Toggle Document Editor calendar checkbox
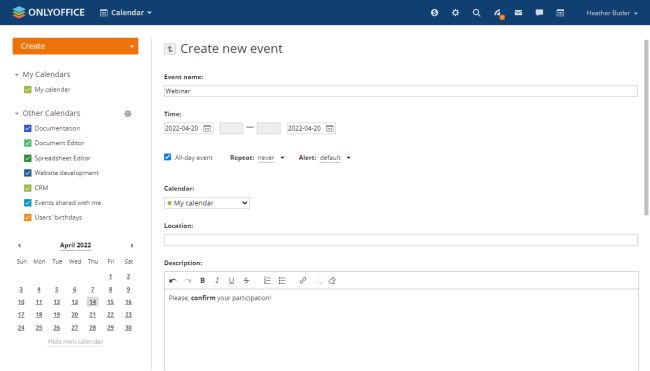This screenshot has width=650, height=371. click(28, 143)
